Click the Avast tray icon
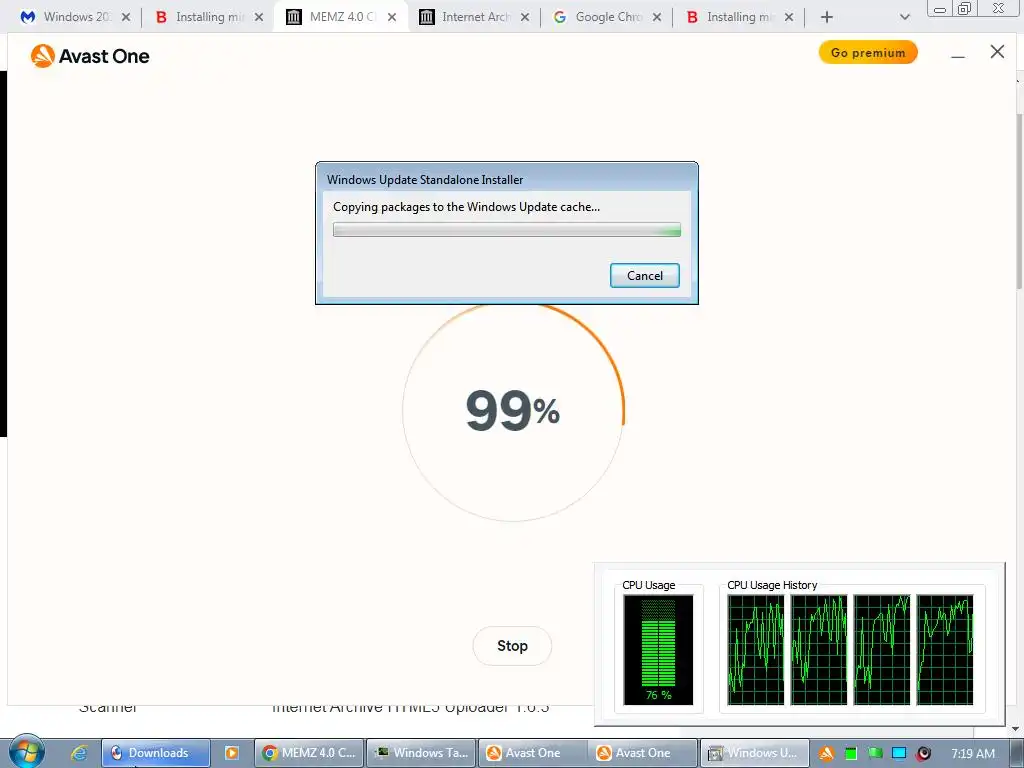 point(827,753)
